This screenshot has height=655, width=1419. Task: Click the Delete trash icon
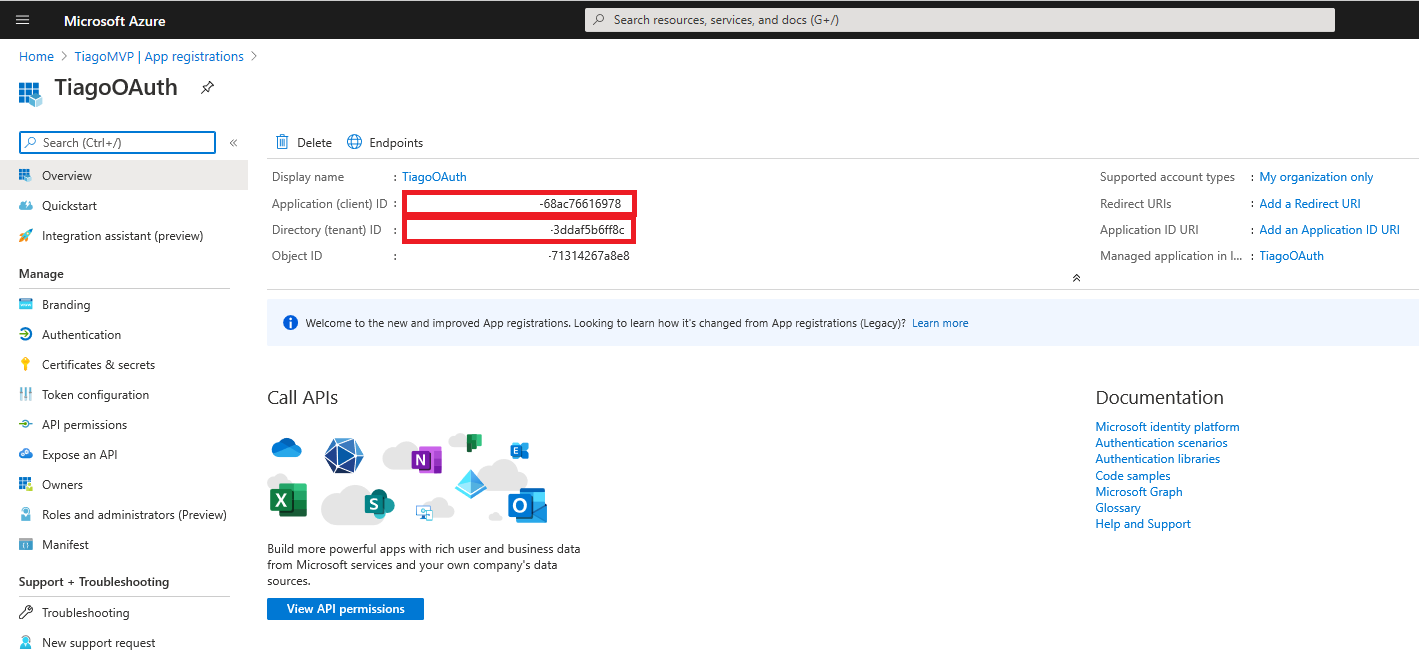click(x=282, y=142)
